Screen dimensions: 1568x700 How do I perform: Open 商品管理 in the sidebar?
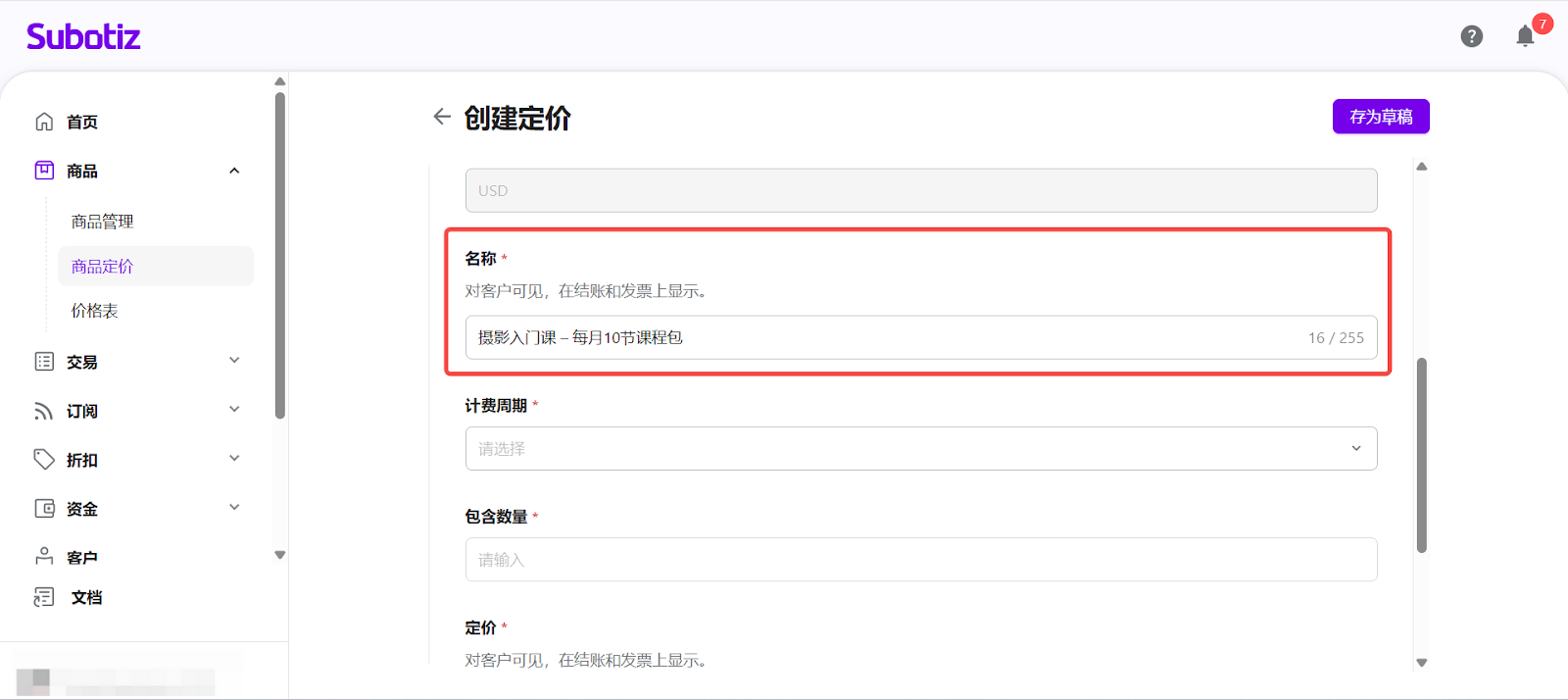tap(102, 222)
